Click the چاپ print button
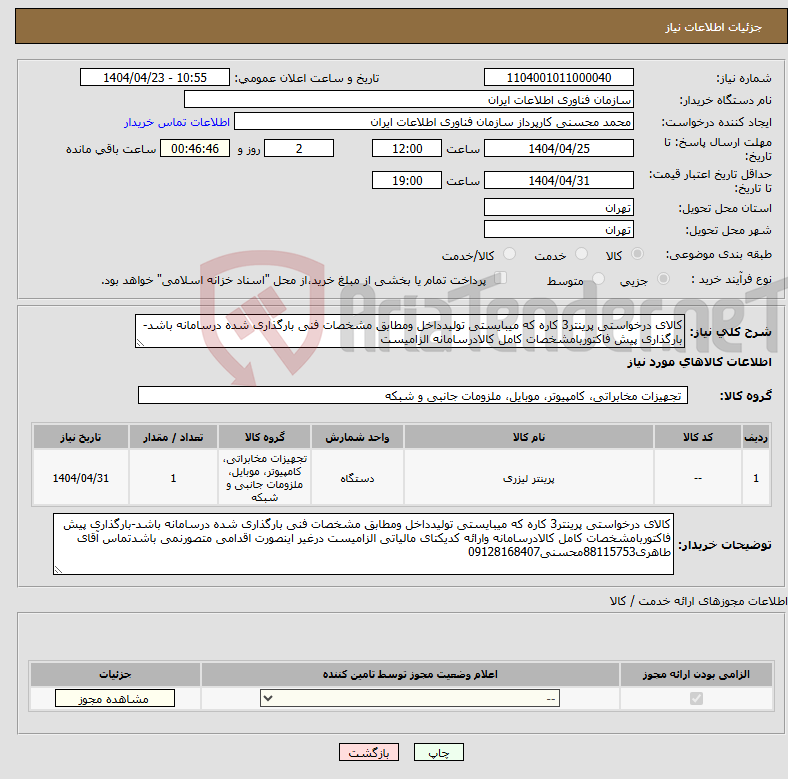This screenshot has width=788, height=779. (438, 752)
